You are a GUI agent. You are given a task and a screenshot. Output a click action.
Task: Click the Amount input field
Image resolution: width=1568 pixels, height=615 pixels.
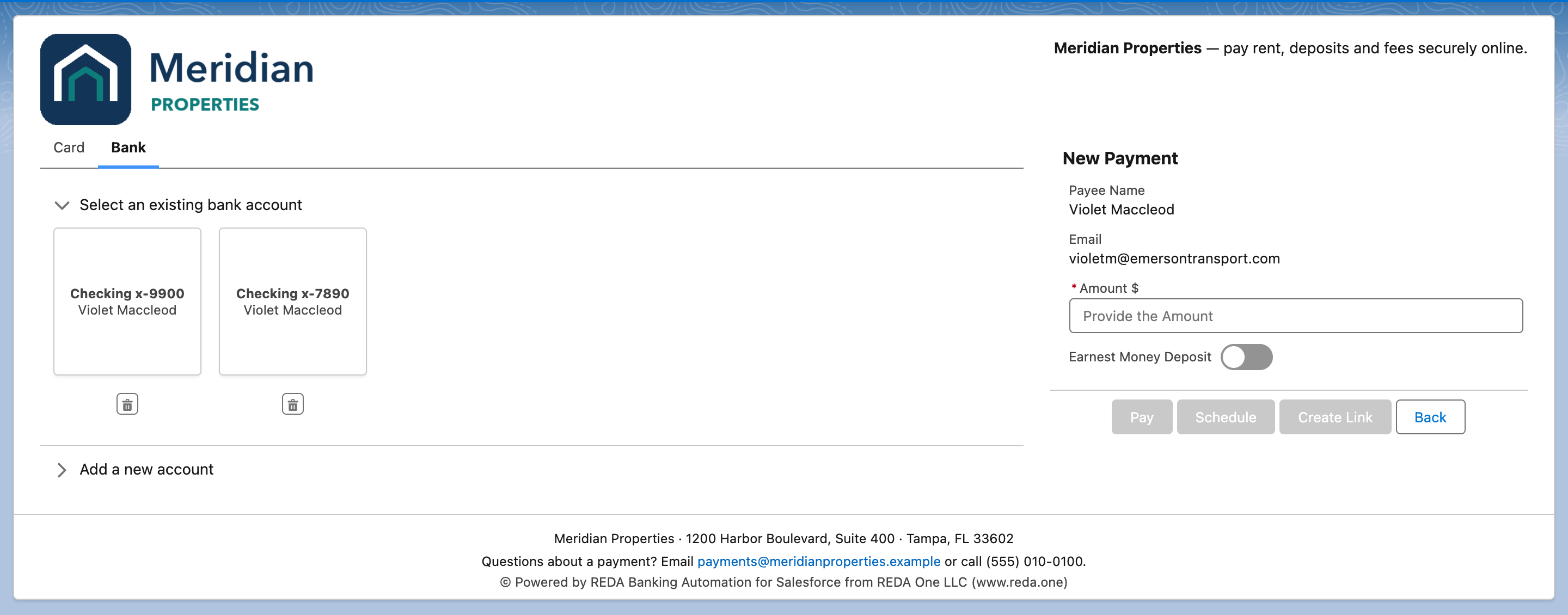(1296, 316)
